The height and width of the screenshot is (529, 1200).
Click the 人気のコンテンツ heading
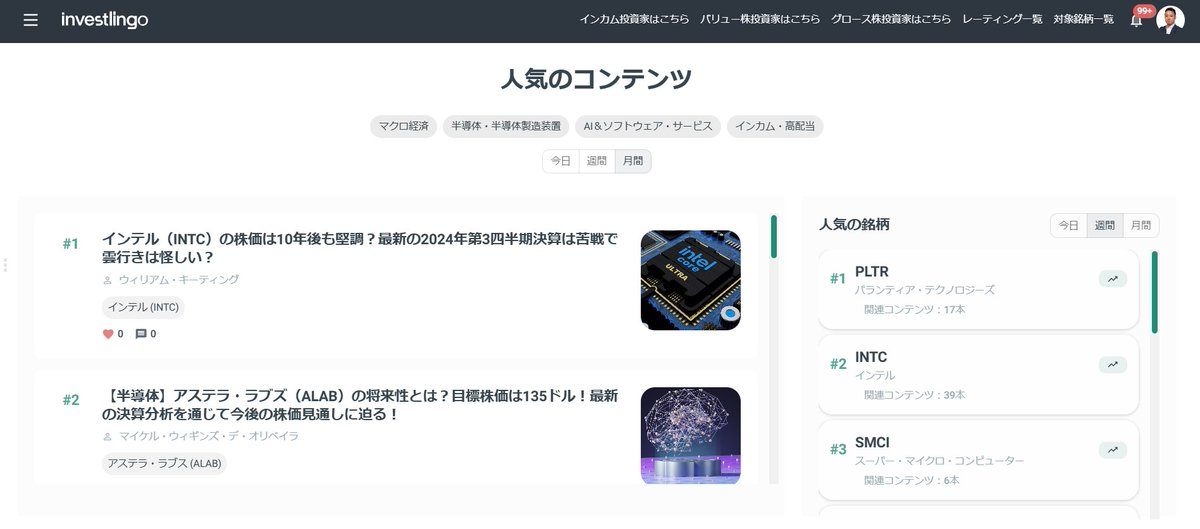click(x=596, y=79)
